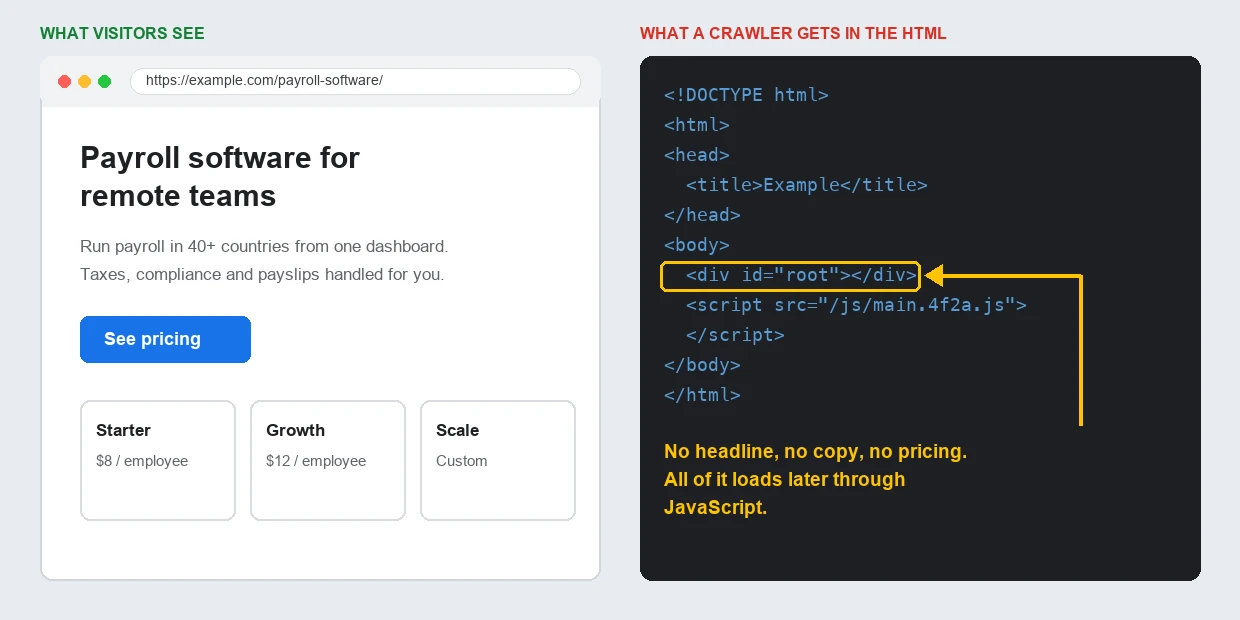Viewport: 1240px width, 620px height.
Task: Click the green maximize dot in mock browser
Action: tap(104, 81)
